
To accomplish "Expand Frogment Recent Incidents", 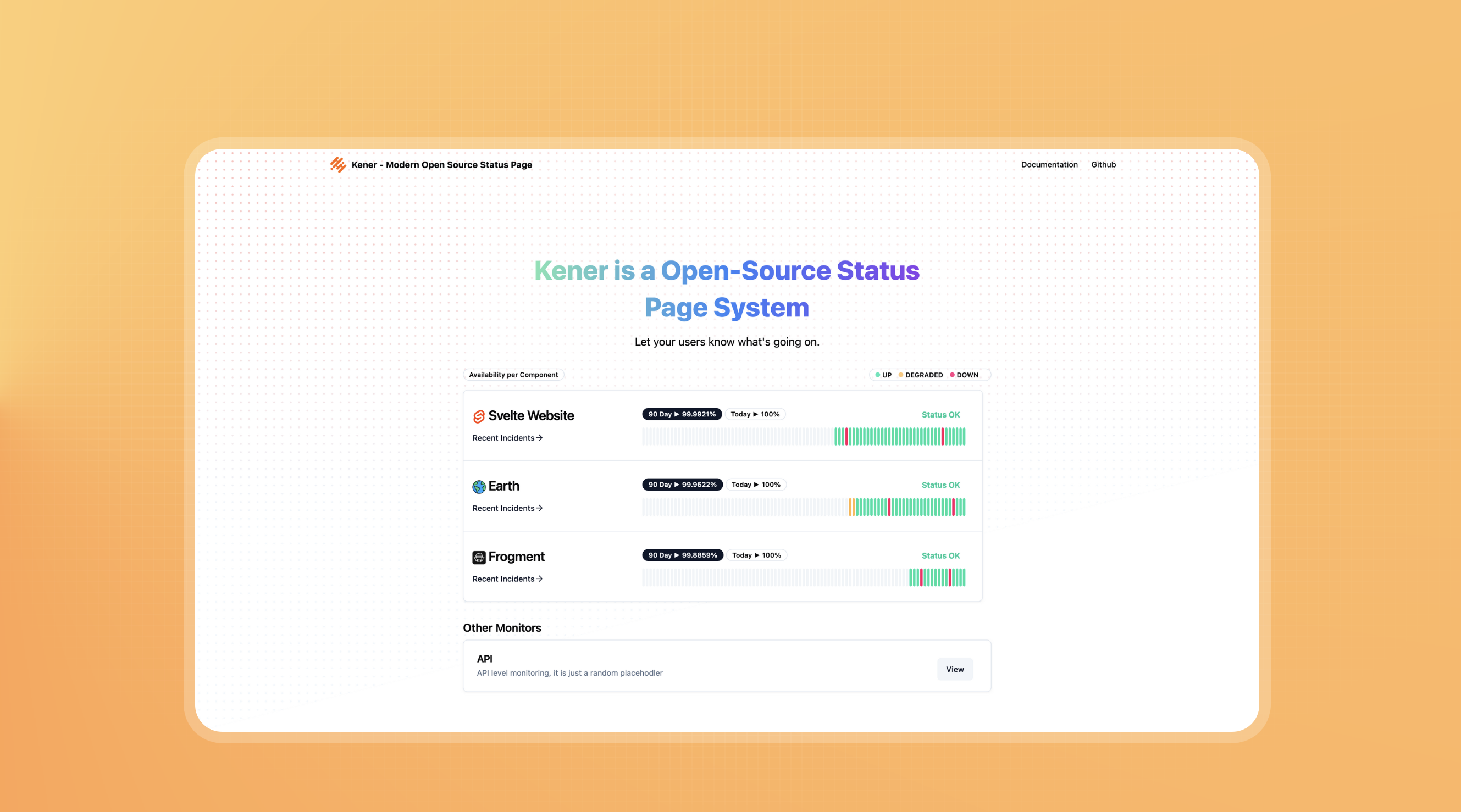I will pos(503,579).
